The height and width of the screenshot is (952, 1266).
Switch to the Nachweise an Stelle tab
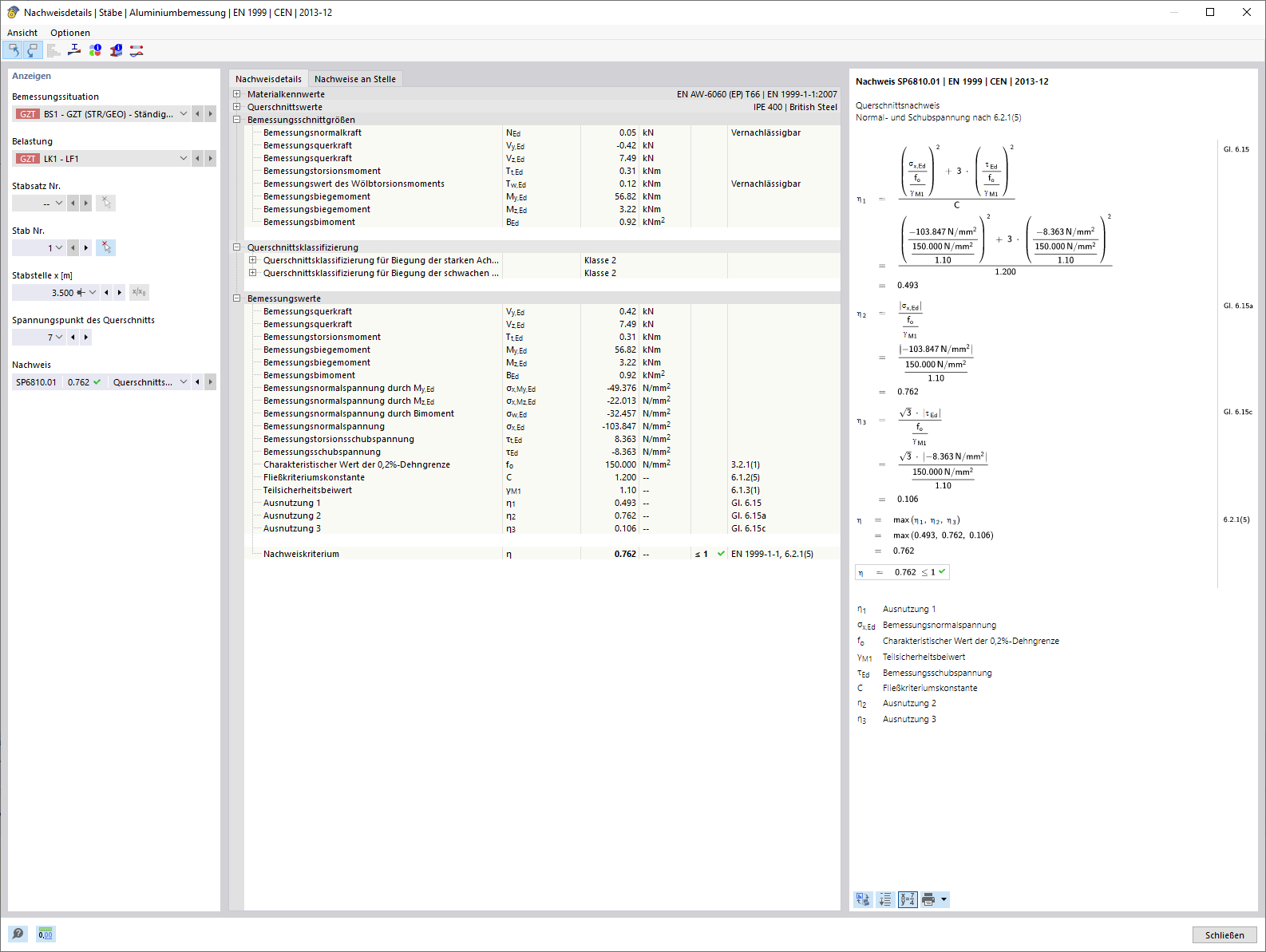[x=355, y=79]
